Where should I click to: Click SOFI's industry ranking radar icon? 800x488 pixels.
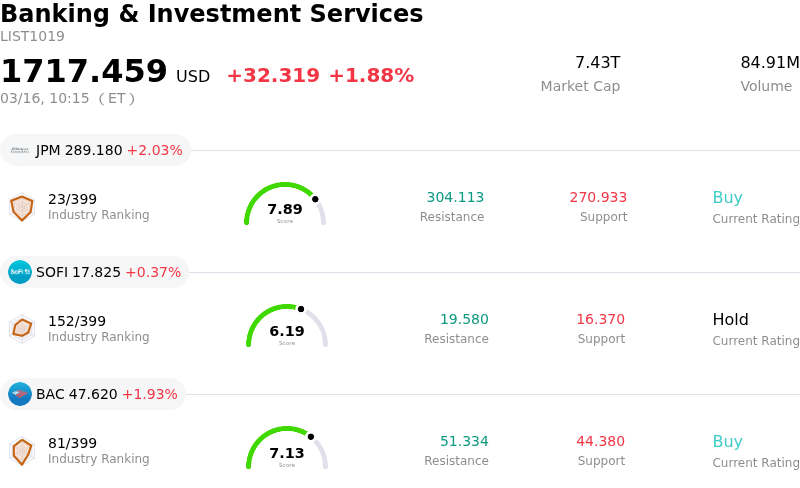[21, 328]
